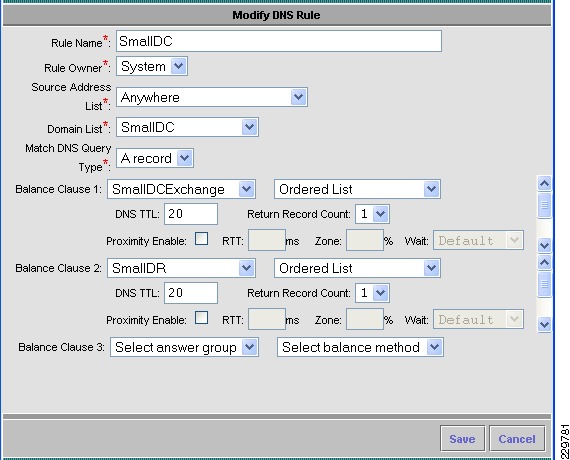Enable Proximity for Balance Clause 2
570x460 pixels.
pos(201,318)
